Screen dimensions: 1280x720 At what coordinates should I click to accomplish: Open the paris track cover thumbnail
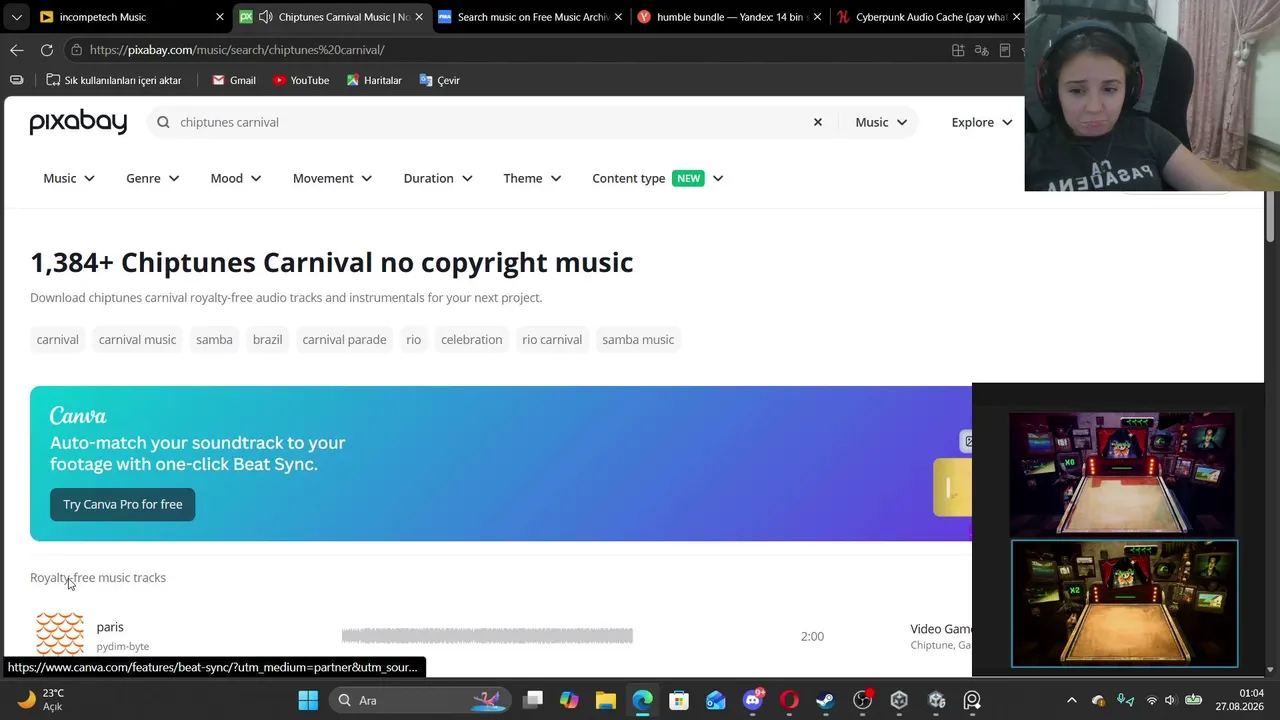tap(60, 634)
